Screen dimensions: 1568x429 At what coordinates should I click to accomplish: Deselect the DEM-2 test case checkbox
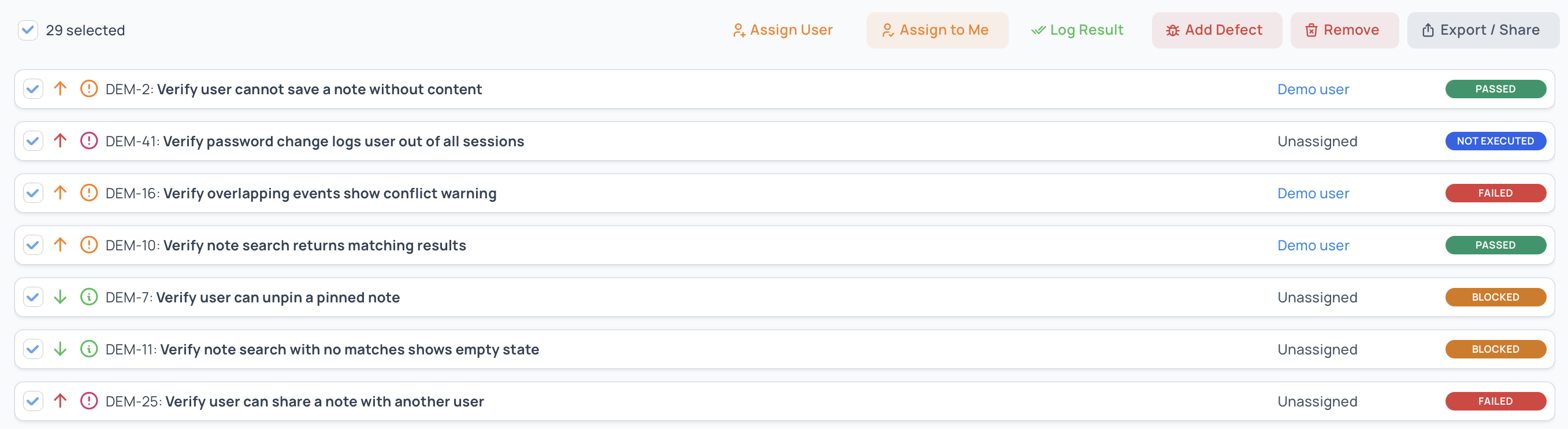coord(33,89)
